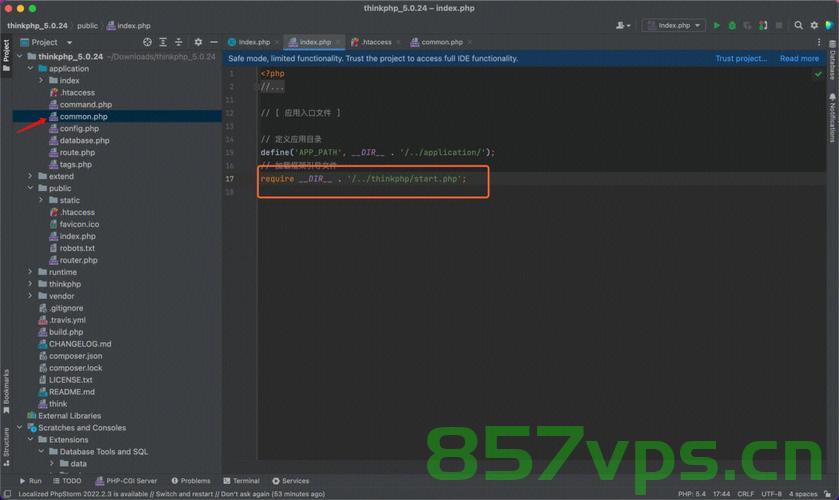Click the public breadcrumb in navigation bar
Image resolution: width=839 pixels, height=500 pixels.
tap(87, 25)
